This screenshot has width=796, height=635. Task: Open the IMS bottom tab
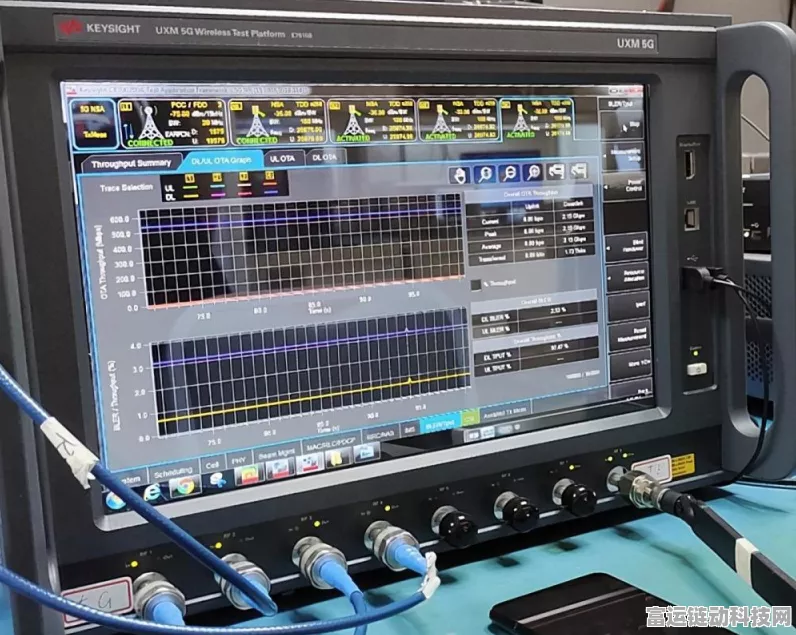[x=410, y=430]
